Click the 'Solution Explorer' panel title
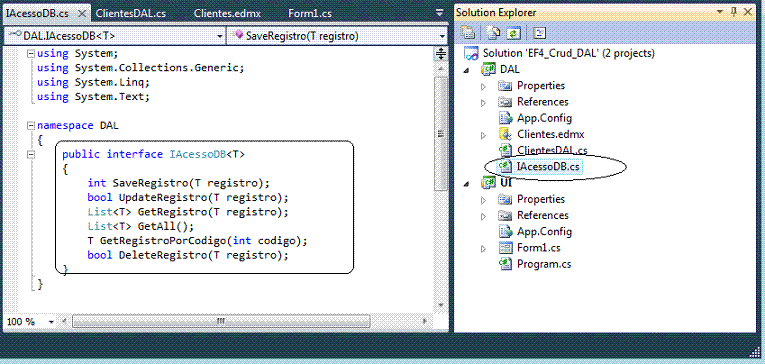The width and height of the screenshot is (765, 364). pyautogui.click(x=496, y=13)
